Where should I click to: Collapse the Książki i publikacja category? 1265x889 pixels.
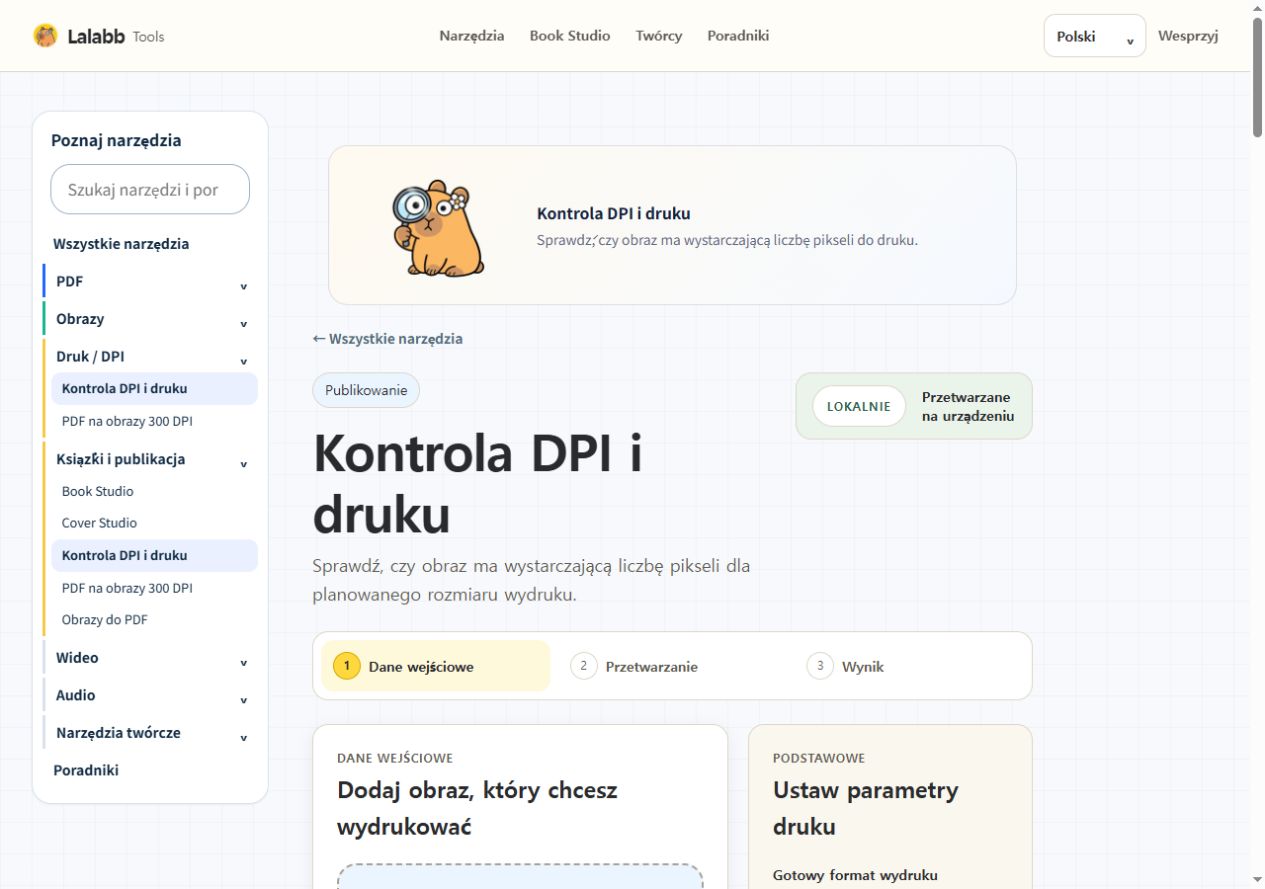pyautogui.click(x=150, y=460)
